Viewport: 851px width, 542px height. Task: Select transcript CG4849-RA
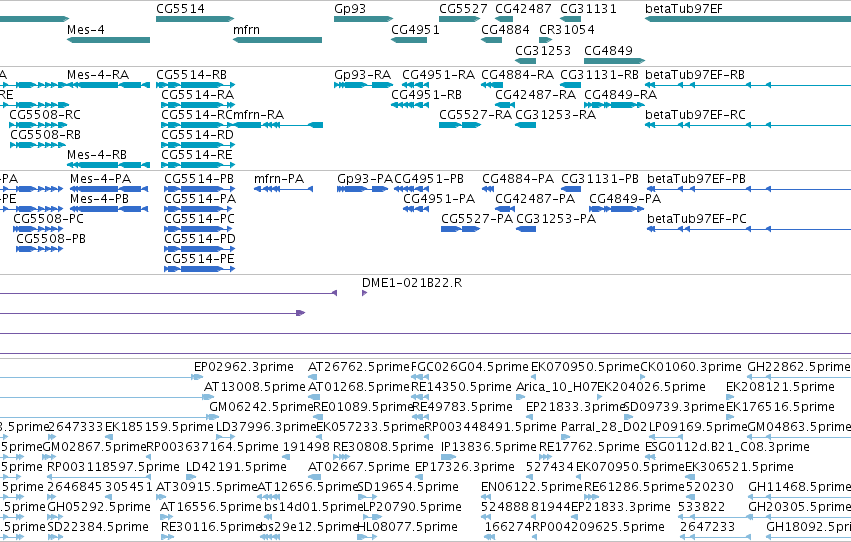pyautogui.click(x=614, y=105)
